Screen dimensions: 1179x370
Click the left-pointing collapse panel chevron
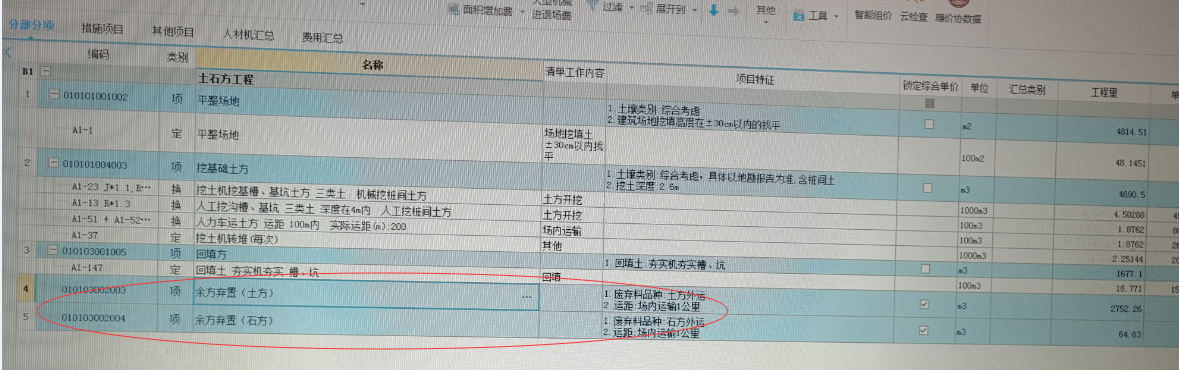(x=8, y=52)
